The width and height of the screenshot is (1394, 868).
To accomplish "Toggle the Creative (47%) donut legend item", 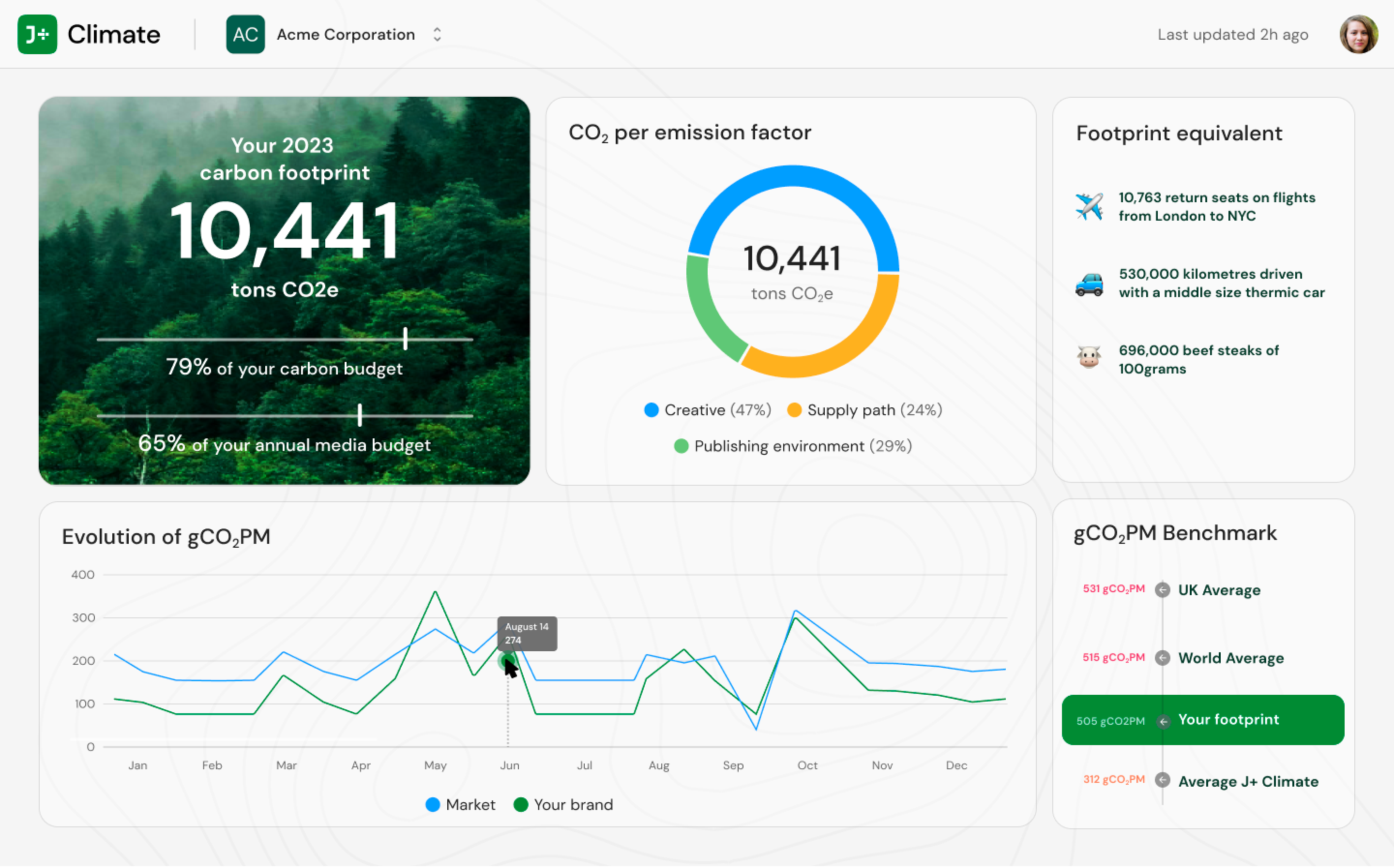I will [707, 410].
